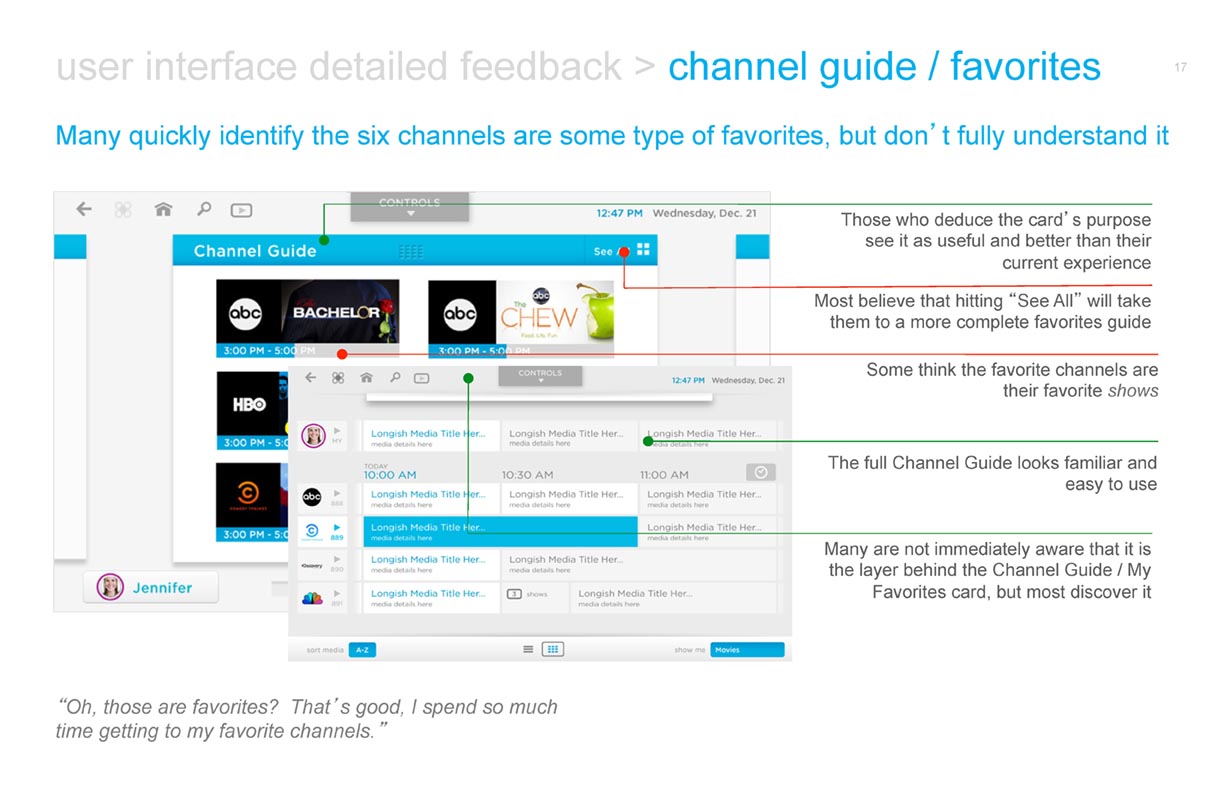Click the back arrow in the front guide window
The width and height of the screenshot is (1224, 792).
coord(311,378)
